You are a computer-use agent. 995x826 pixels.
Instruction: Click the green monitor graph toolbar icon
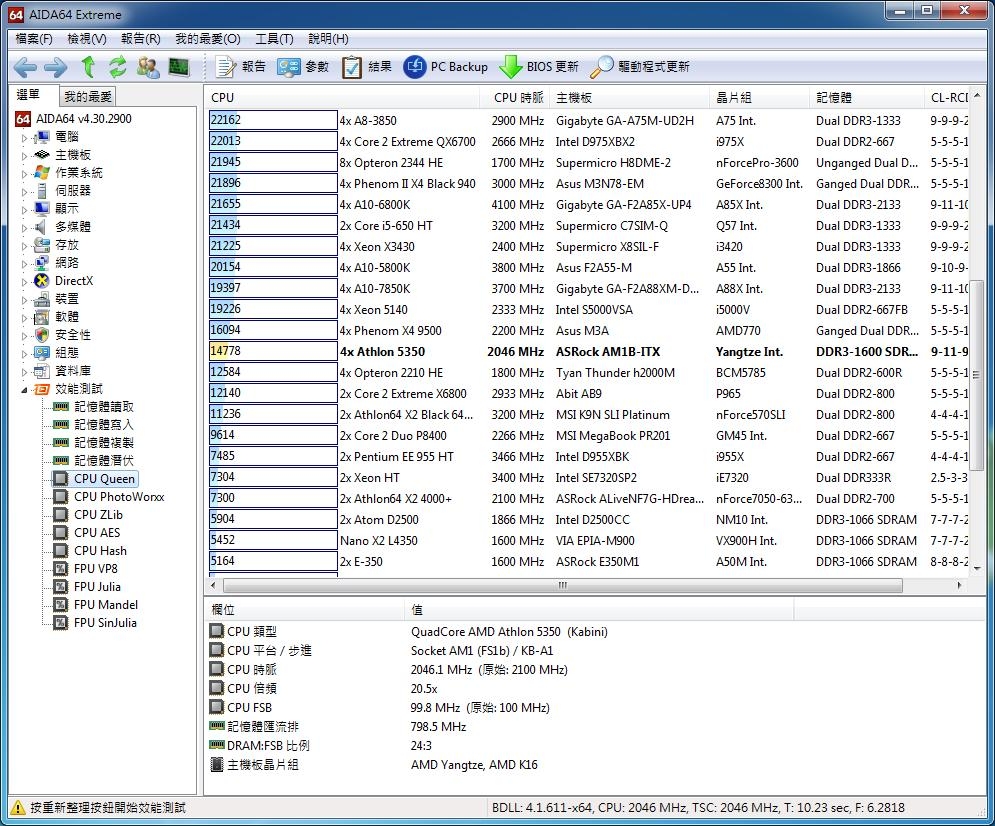(179, 67)
